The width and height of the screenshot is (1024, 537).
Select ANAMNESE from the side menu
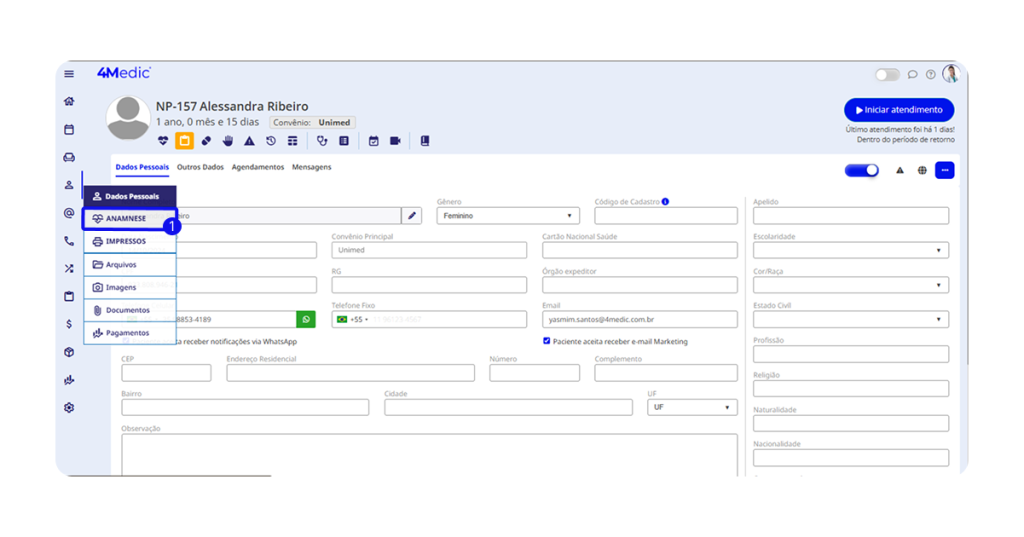(x=129, y=218)
